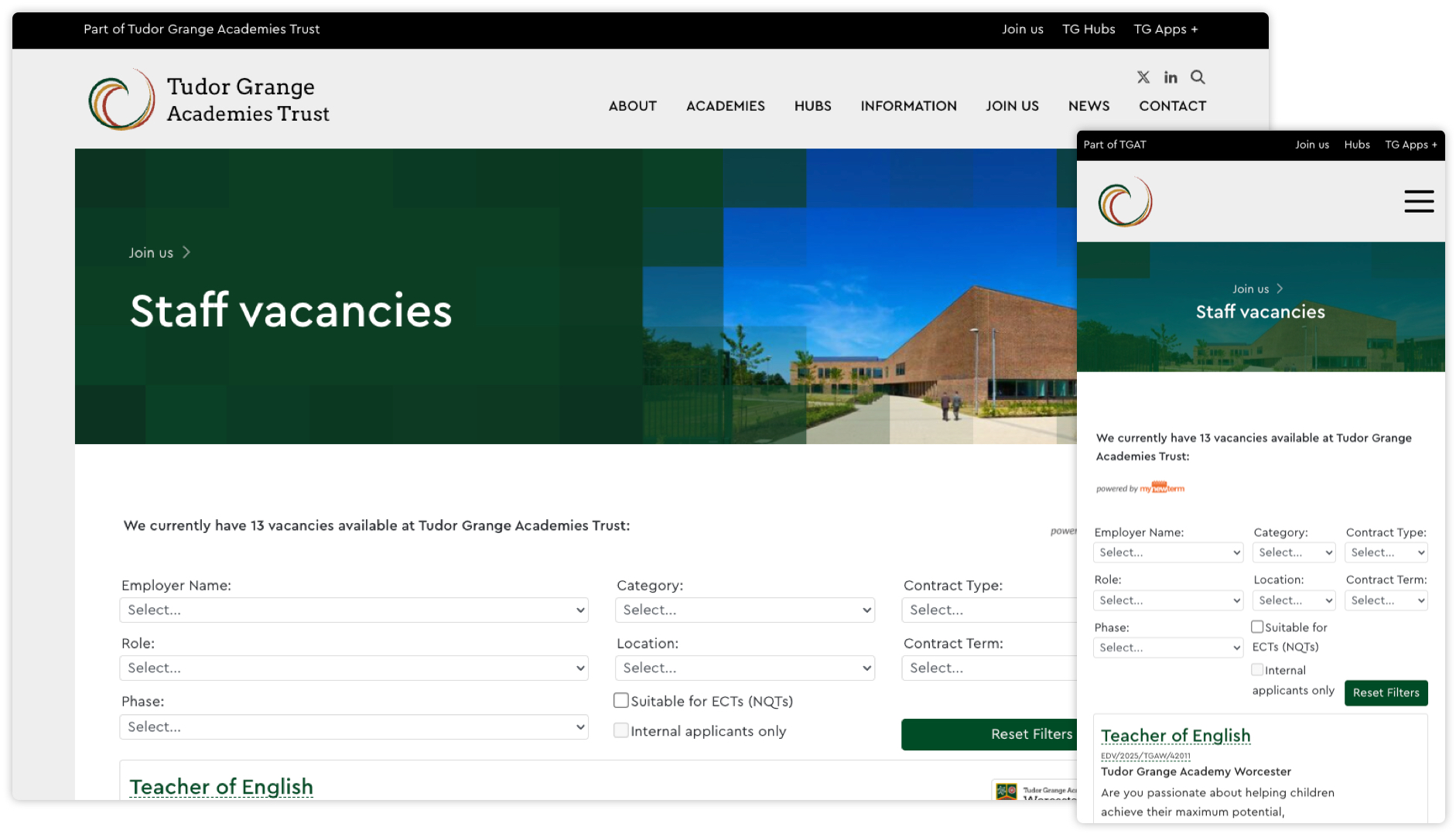The image size is (1456, 834).
Task: Click Part of TGAT text in mobile bar
Action: (1114, 145)
